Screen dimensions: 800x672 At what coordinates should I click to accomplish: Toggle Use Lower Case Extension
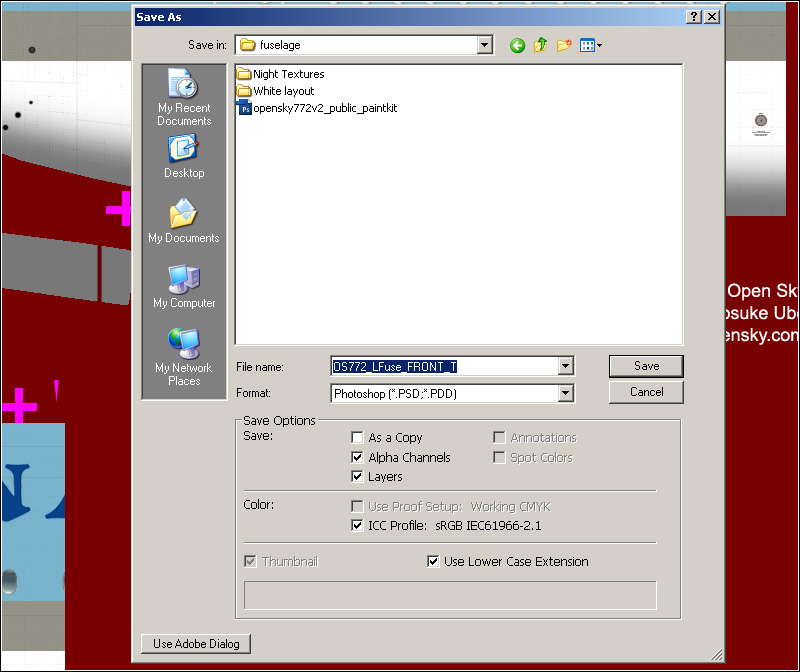coord(433,562)
